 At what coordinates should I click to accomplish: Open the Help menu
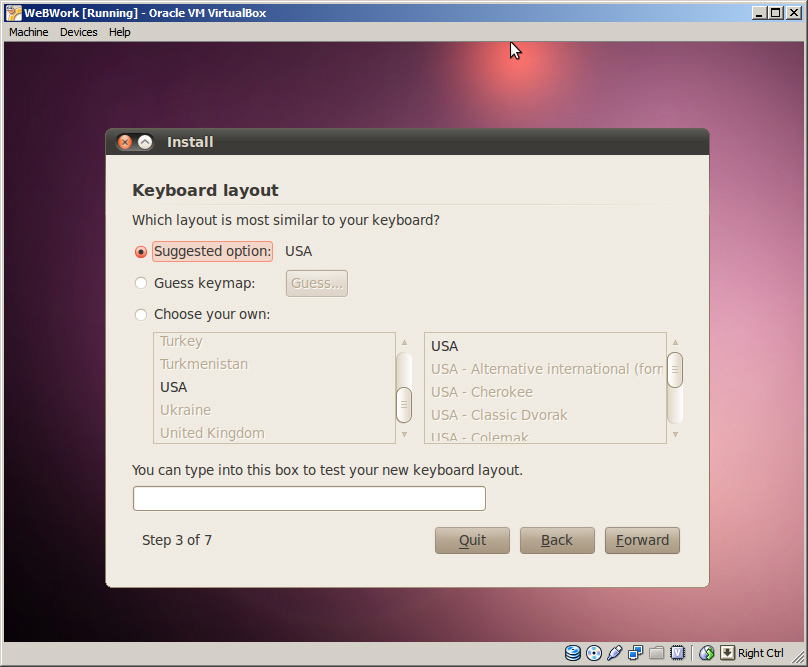[x=120, y=32]
